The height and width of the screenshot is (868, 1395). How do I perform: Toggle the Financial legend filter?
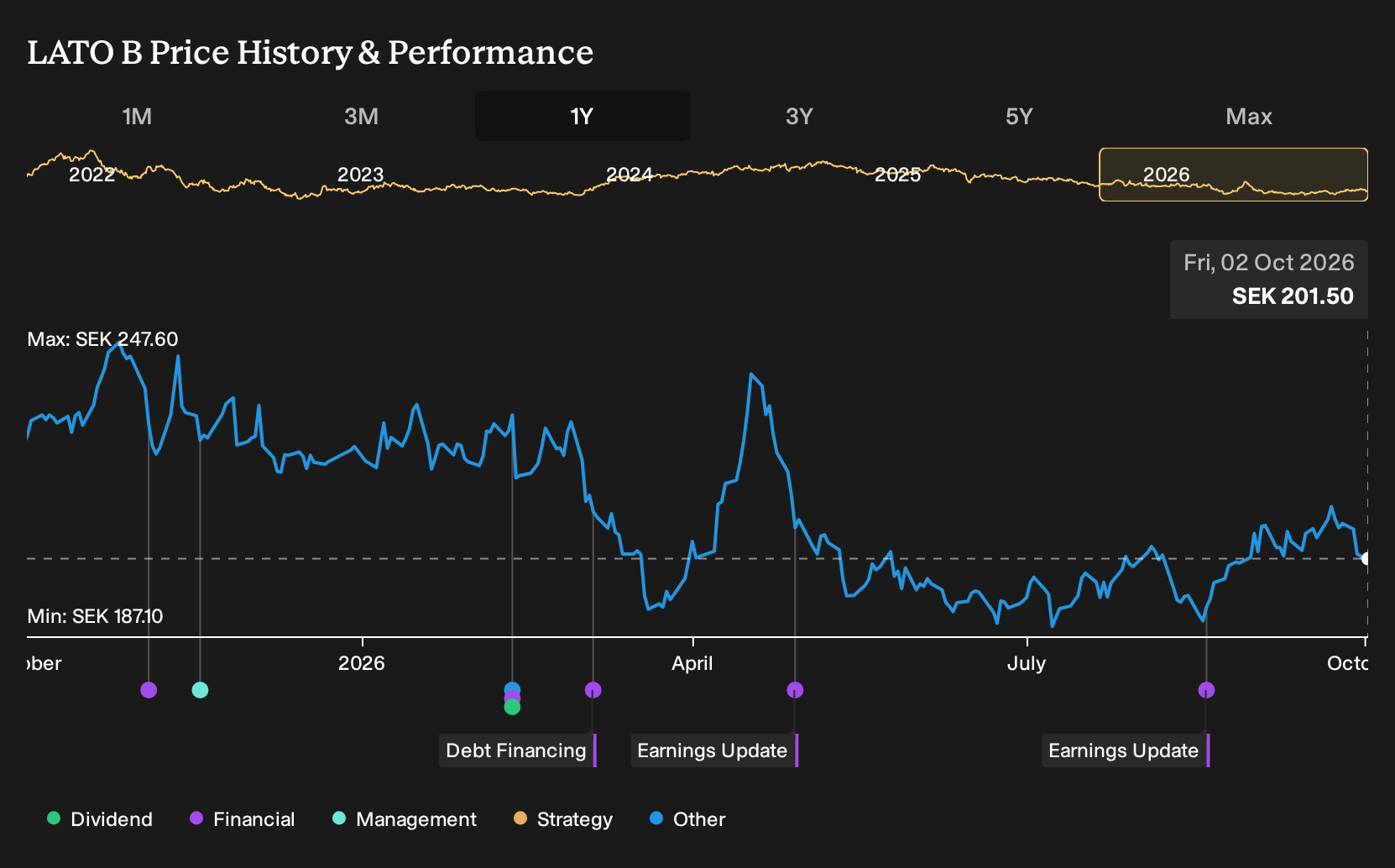[x=243, y=819]
